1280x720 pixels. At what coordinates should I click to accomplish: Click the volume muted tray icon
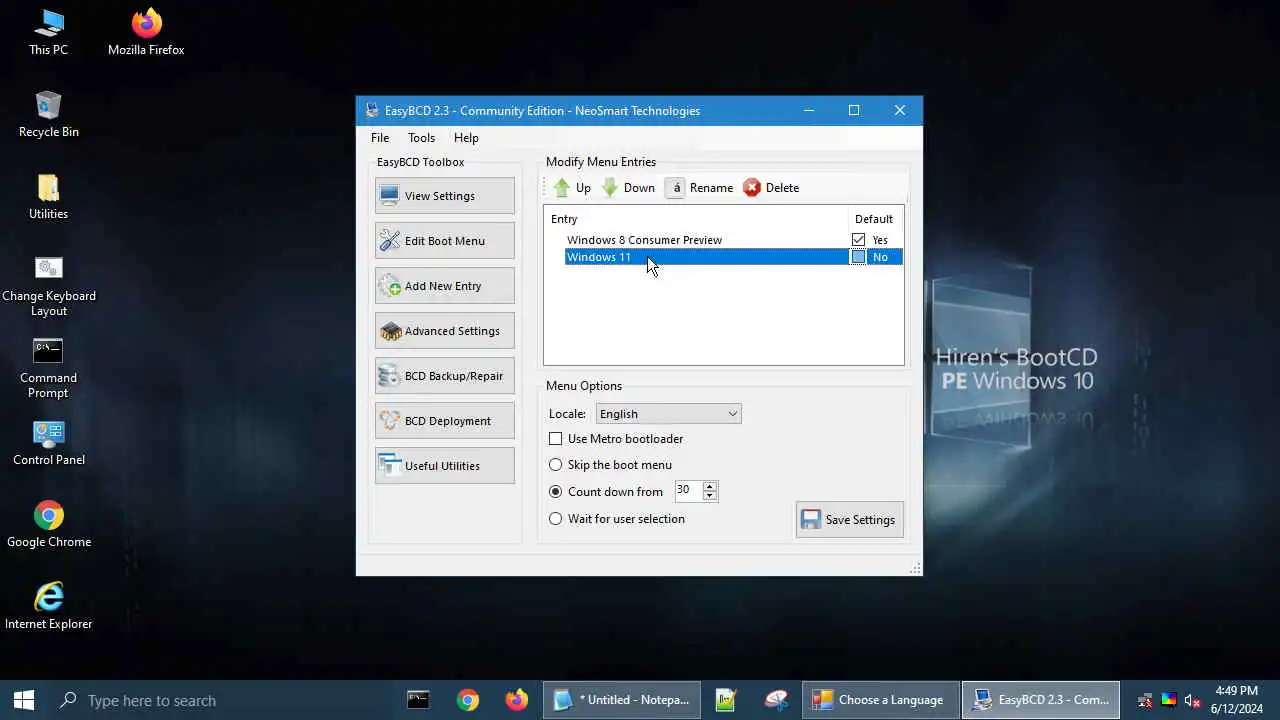point(1191,700)
